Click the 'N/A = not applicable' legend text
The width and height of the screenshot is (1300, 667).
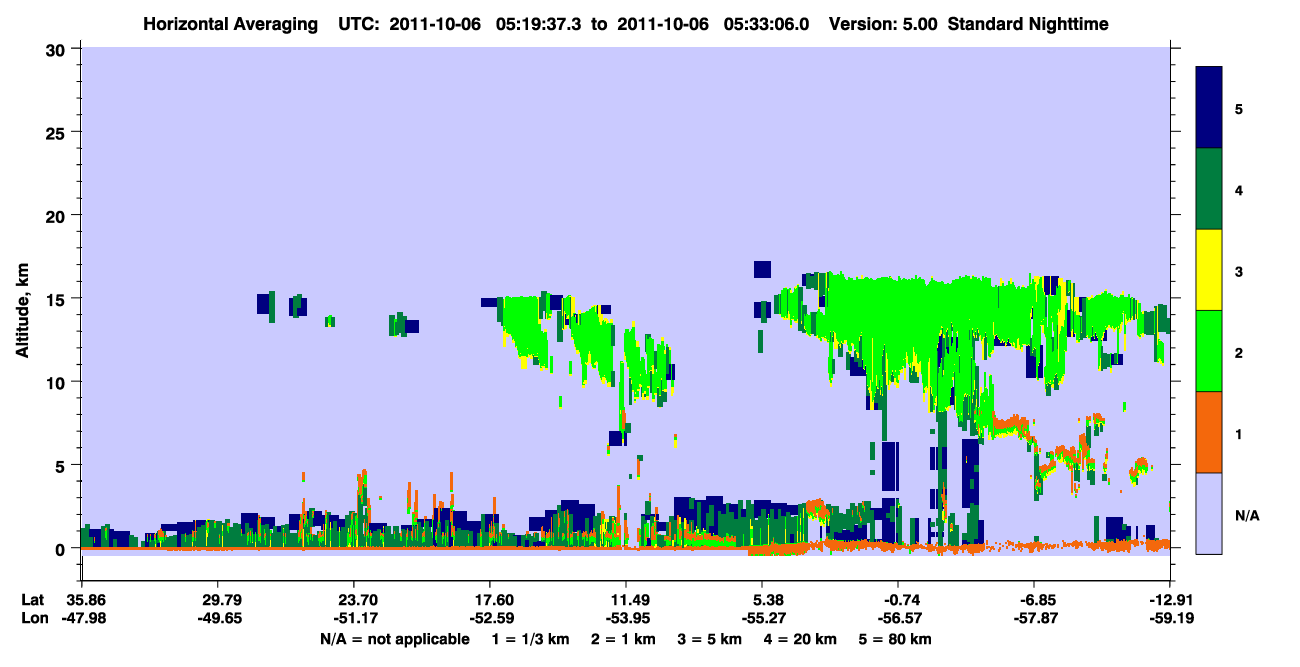point(394,639)
